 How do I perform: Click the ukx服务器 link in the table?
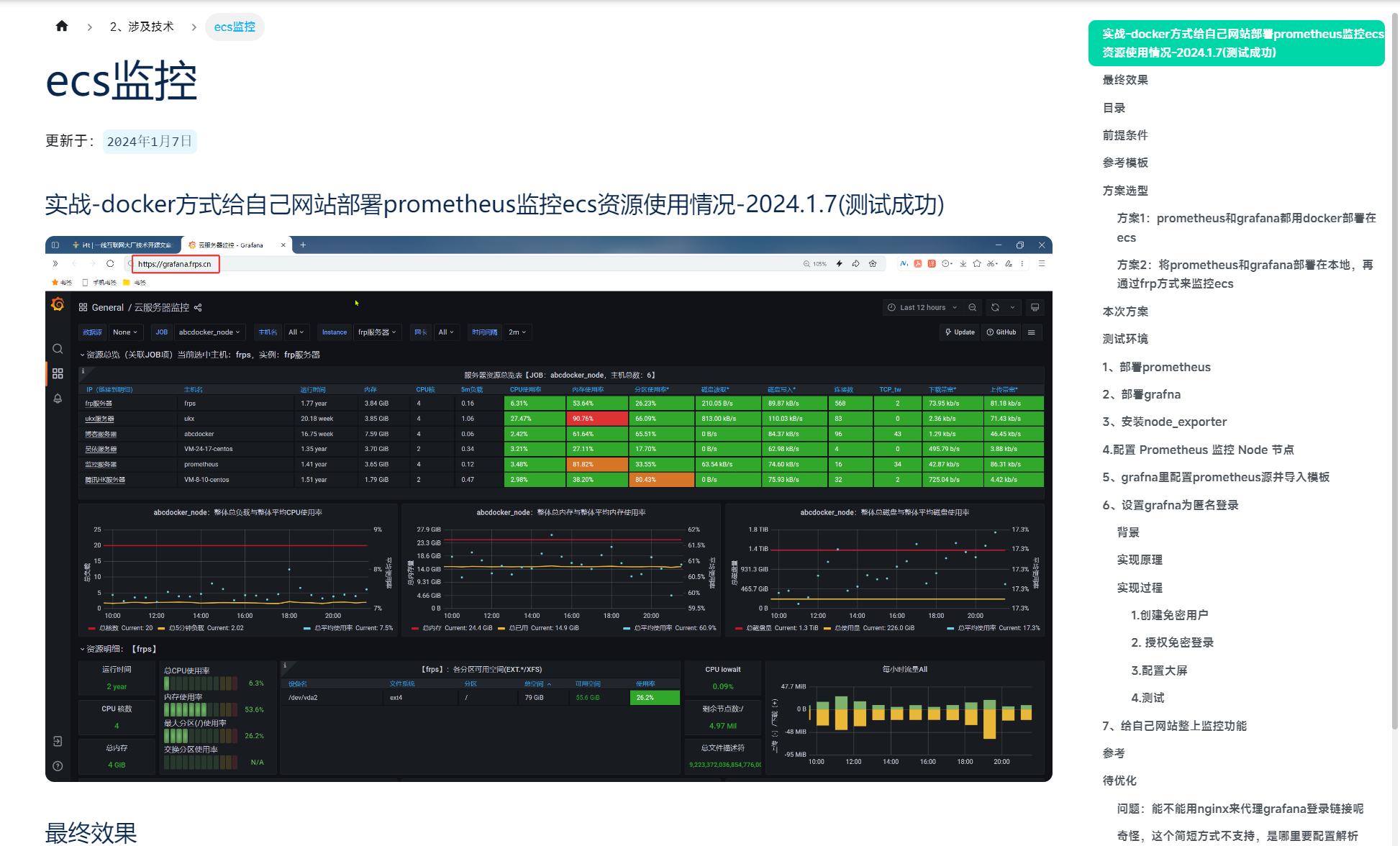(x=99, y=419)
